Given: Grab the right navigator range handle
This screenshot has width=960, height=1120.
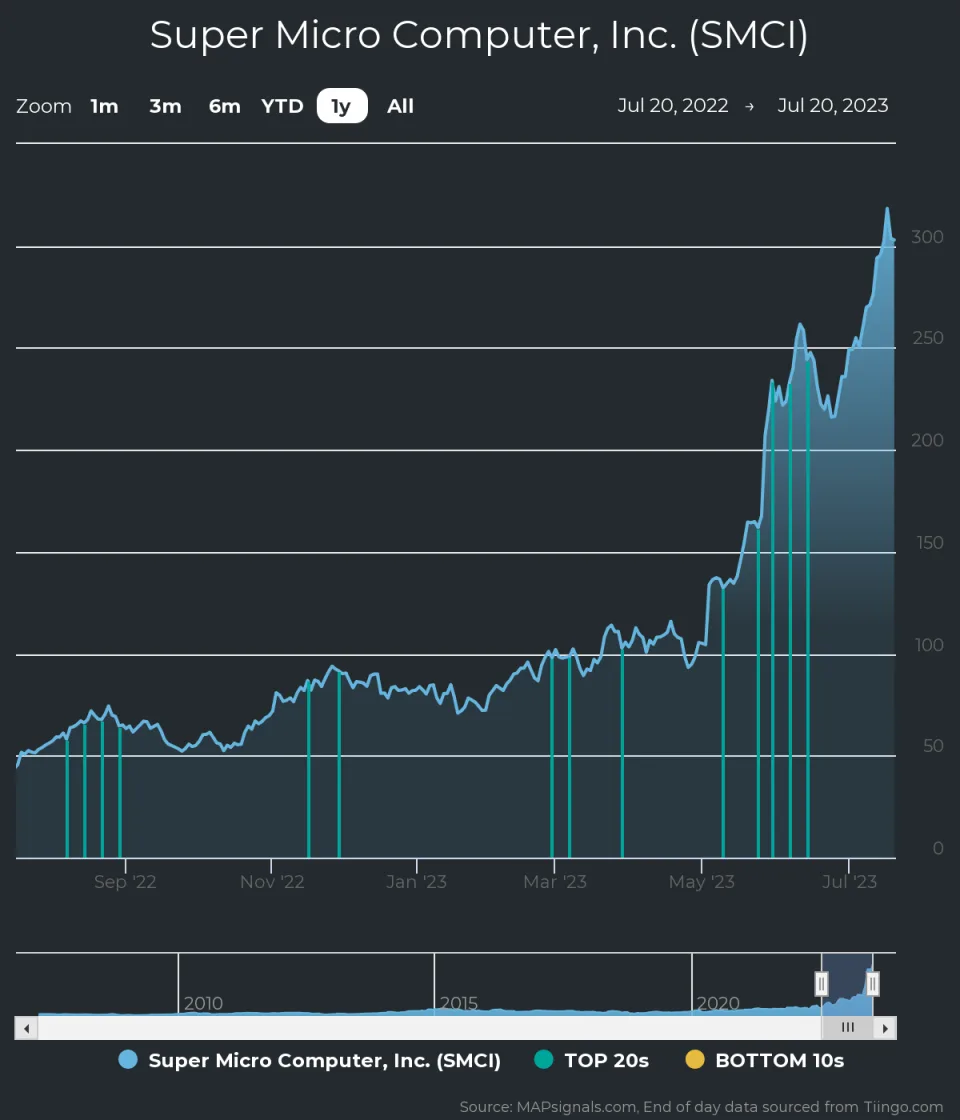Looking at the screenshot, I should coord(872,984).
